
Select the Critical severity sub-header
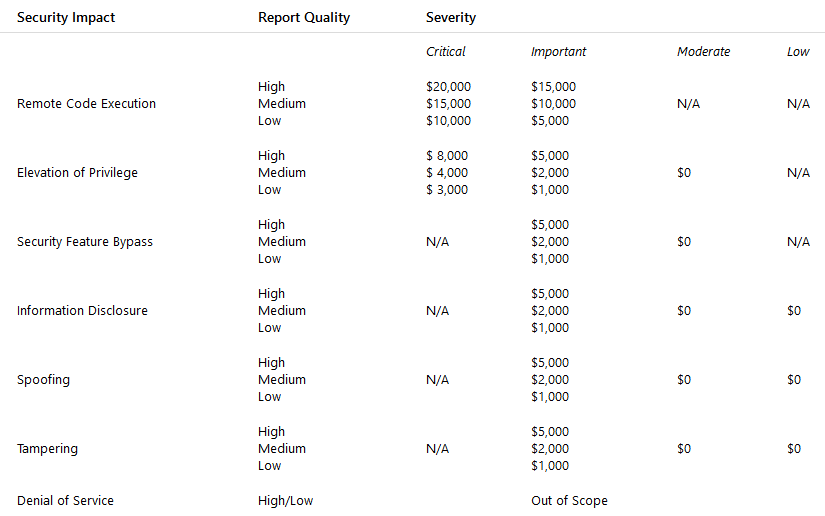(x=446, y=51)
